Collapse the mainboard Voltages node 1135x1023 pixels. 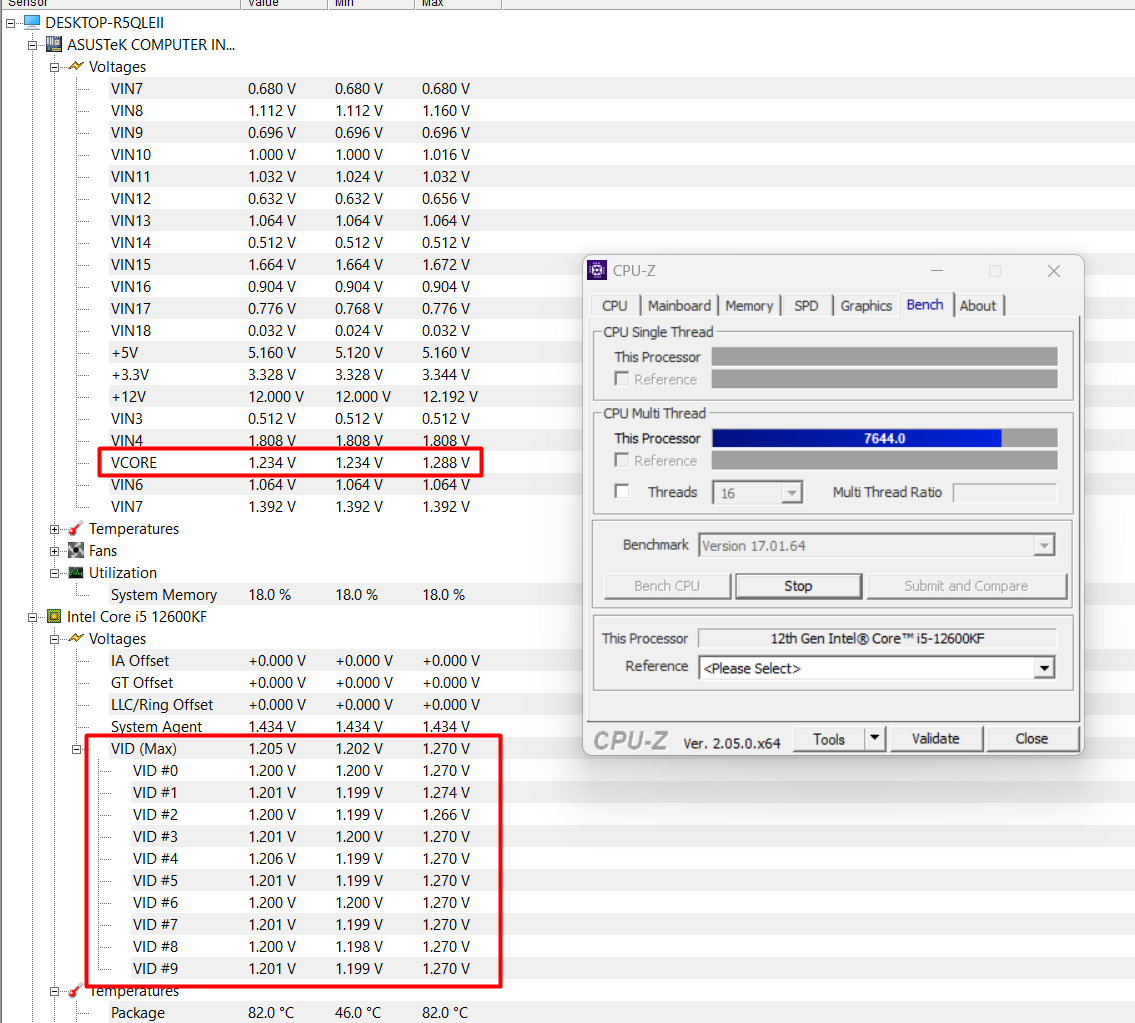click(54, 67)
